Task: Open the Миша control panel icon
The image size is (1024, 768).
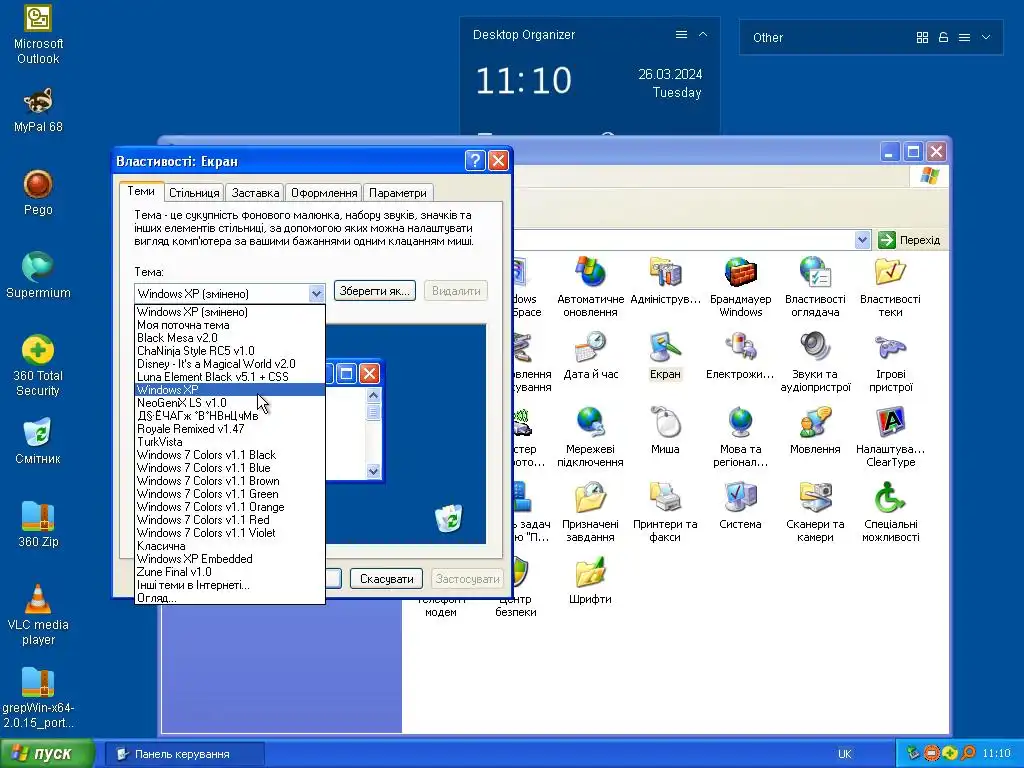Action: tap(665, 431)
